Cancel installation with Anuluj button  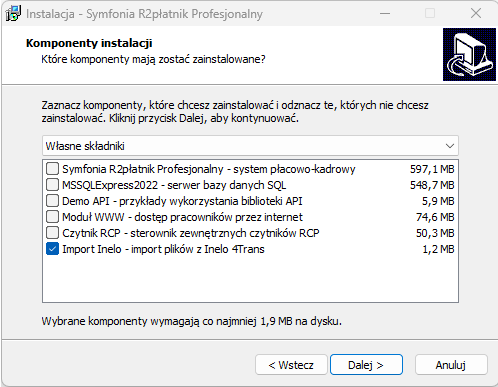pyautogui.click(x=451, y=365)
